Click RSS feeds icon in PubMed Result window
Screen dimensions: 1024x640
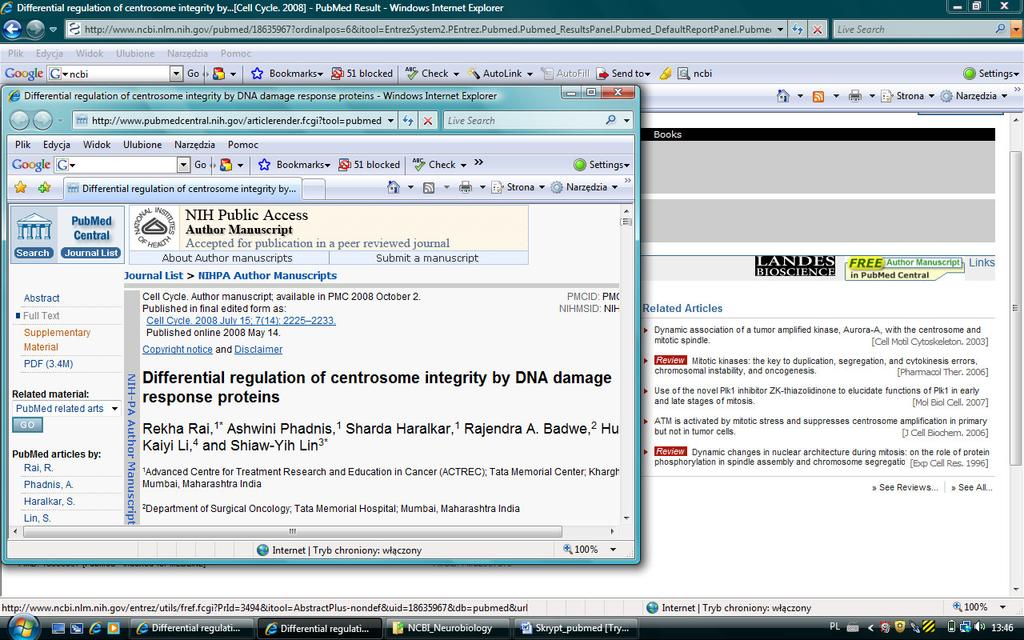coord(818,96)
